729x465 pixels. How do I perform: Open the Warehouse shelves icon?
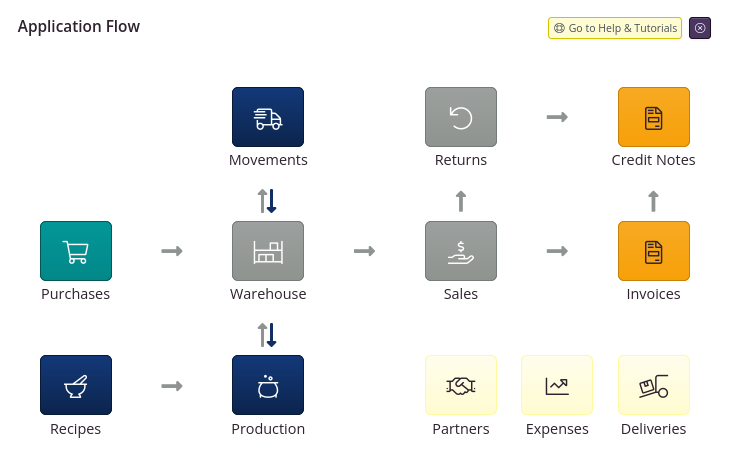(x=268, y=251)
